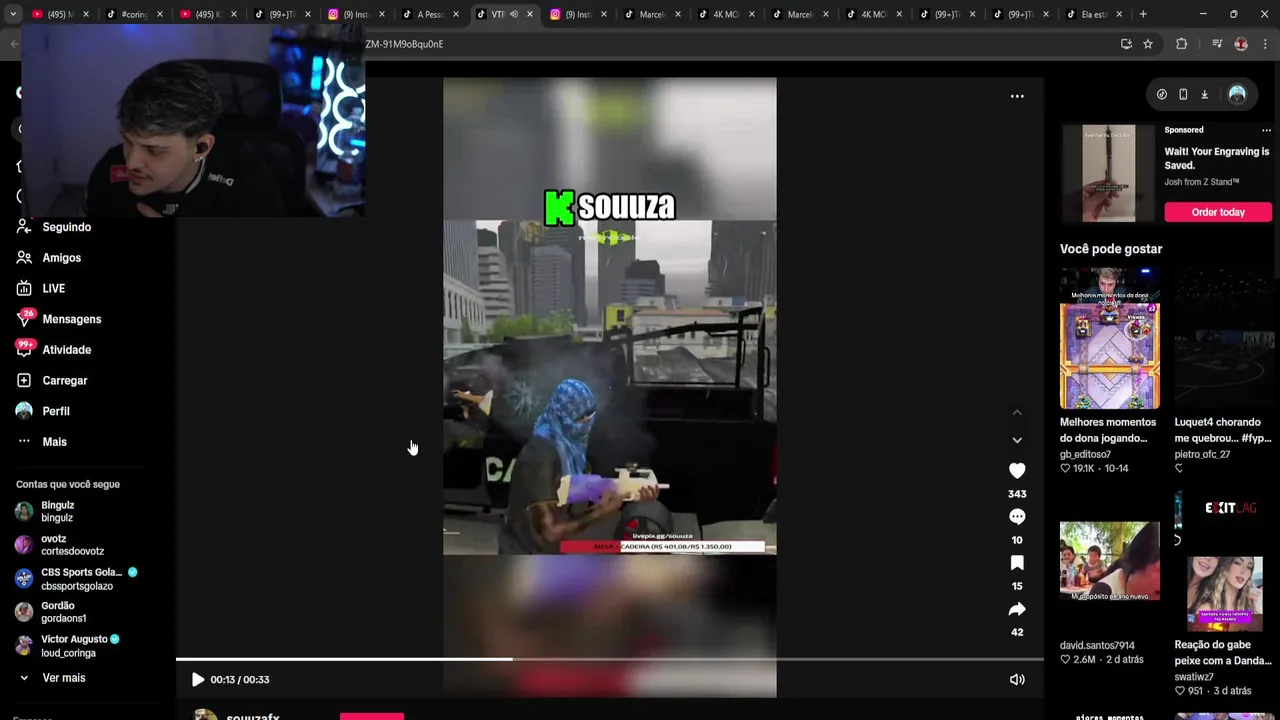Open souuzafx author name below video
1280x720 pixels.
click(x=253, y=716)
